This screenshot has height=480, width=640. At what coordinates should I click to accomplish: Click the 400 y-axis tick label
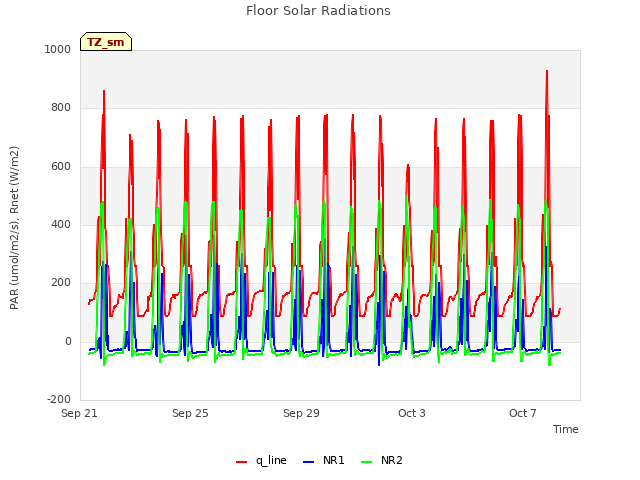tap(61, 224)
